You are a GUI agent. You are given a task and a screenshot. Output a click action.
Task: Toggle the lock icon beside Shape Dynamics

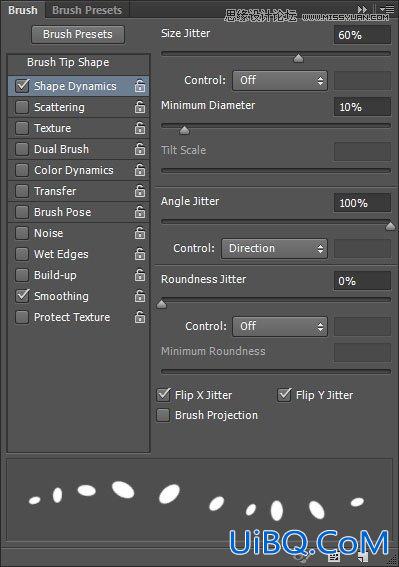click(x=140, y=86)
